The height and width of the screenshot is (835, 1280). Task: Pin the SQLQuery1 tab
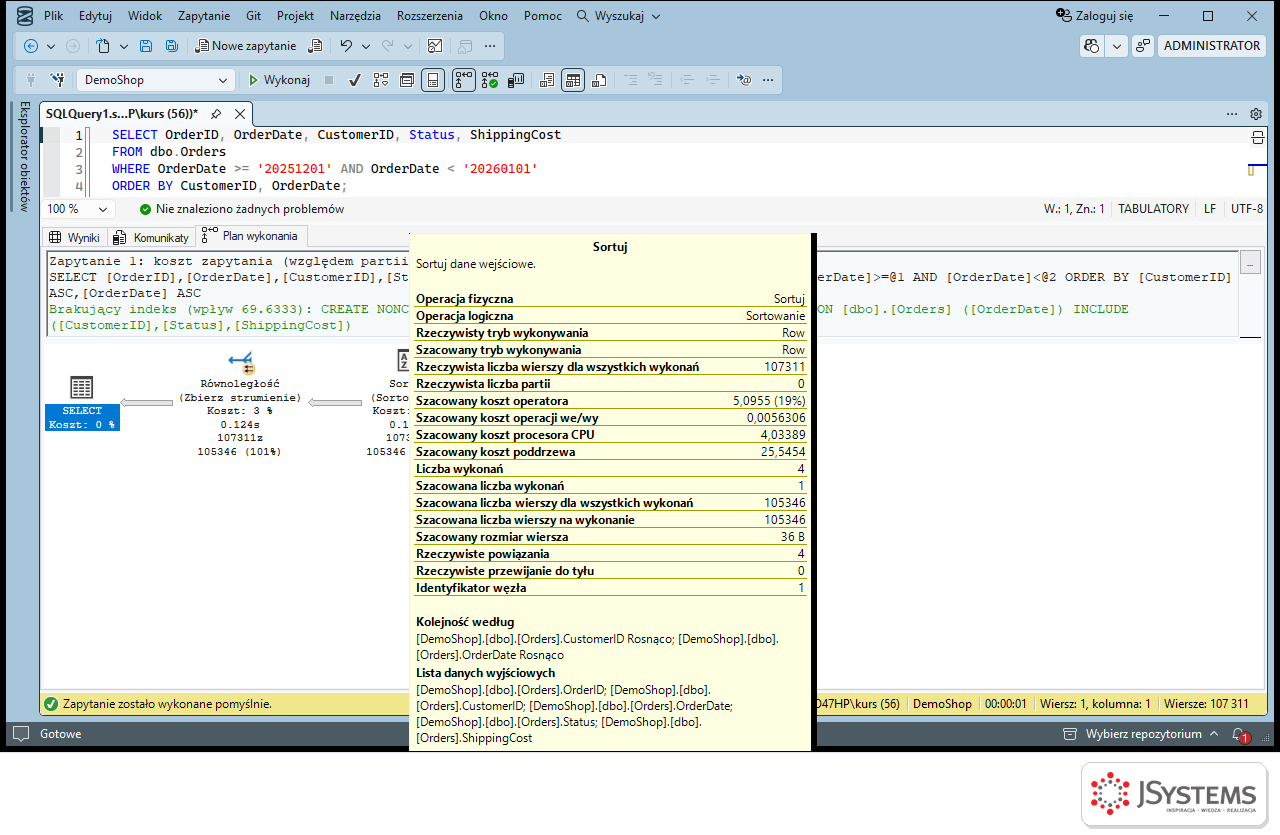tap(216, 114)
